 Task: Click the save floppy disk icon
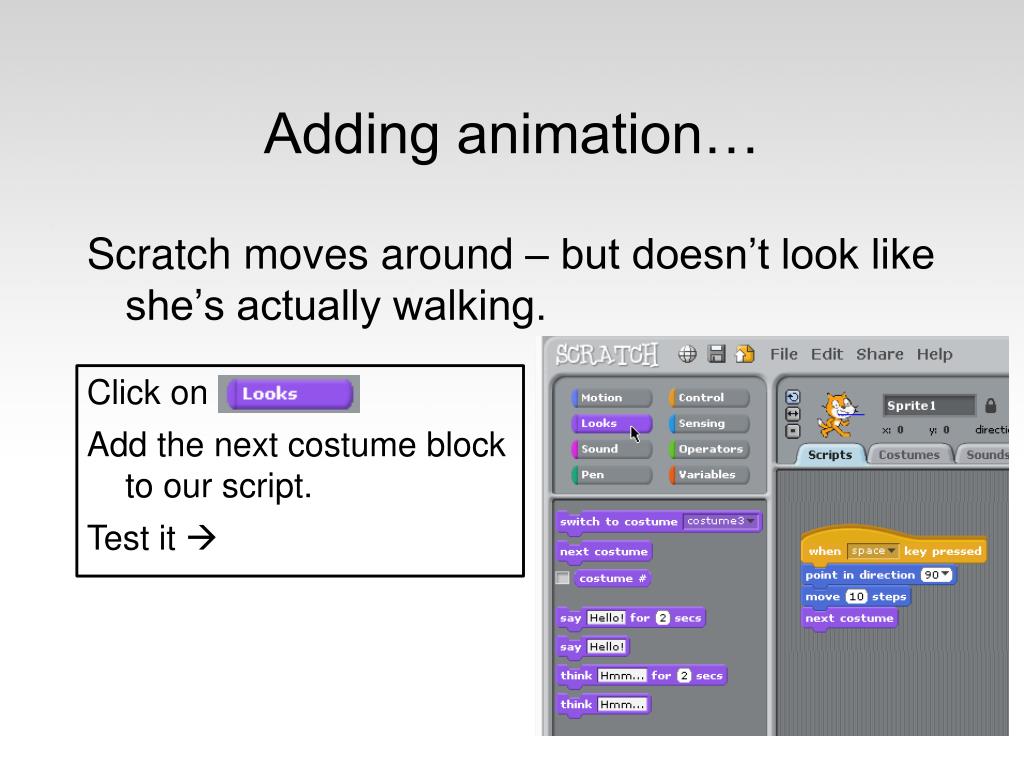716,354
